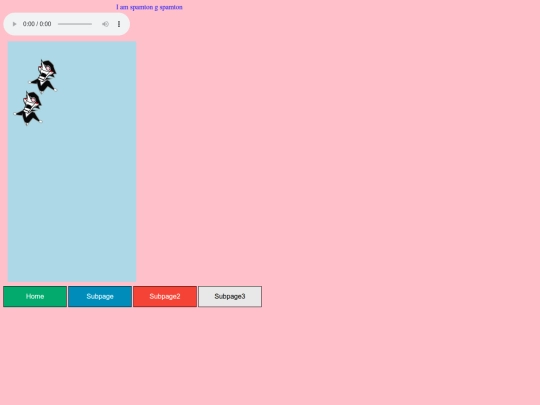This screenshot has width=540, height=405.
Task: Click the upper Spamton character image
Action: coord(43,76)
